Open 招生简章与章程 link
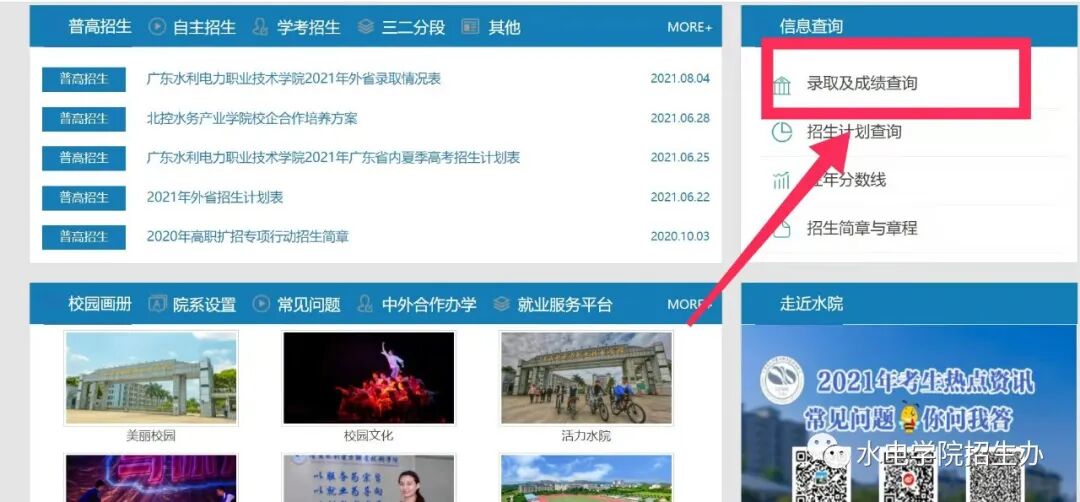This screenshot has width=1080, height=502. tap(862, 228)
